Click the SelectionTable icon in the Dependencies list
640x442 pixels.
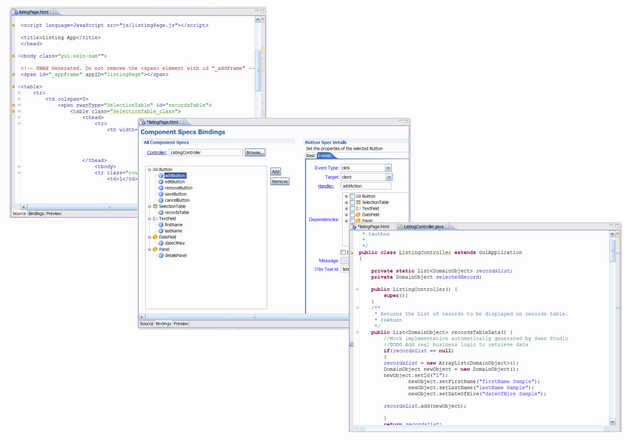(x=358, y=202)
